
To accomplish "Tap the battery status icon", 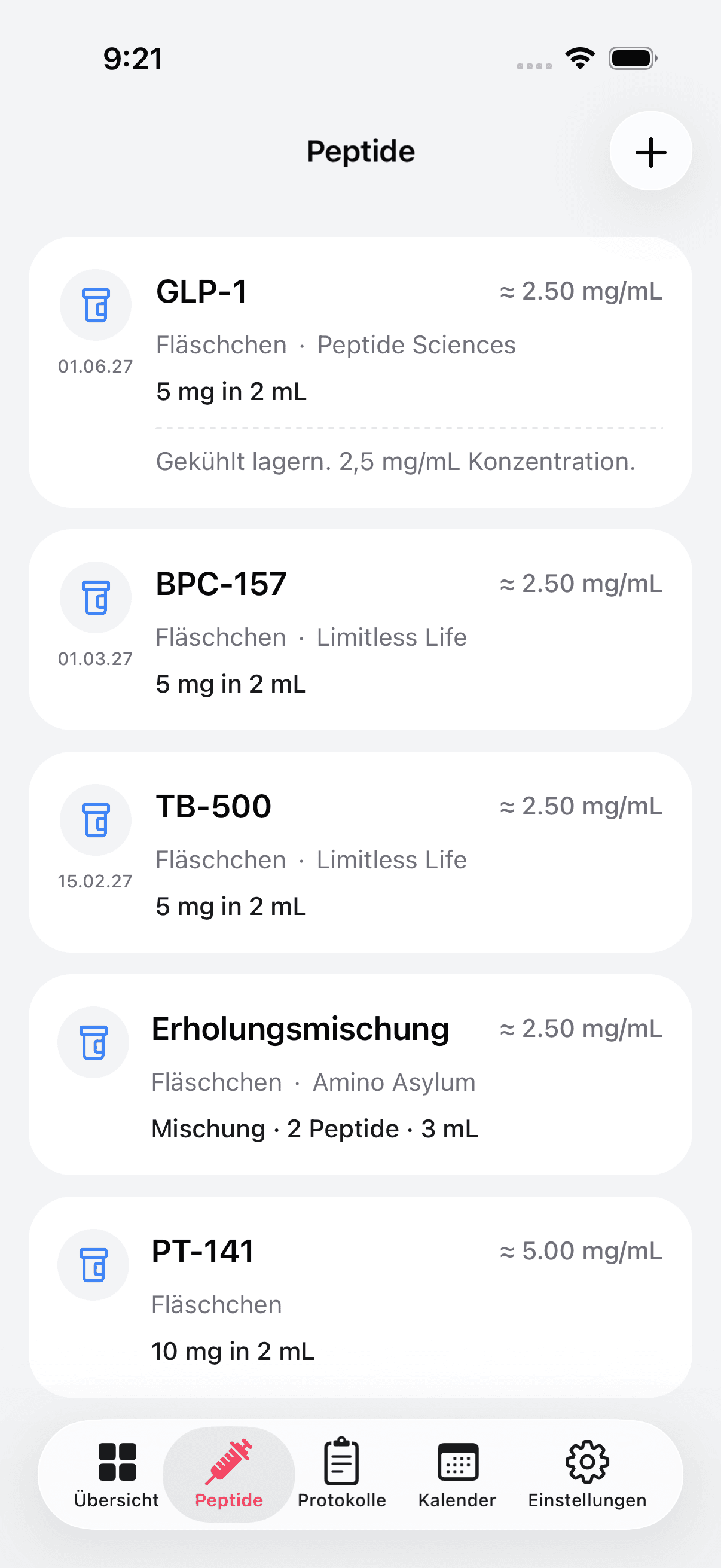I will pos(632,59).
